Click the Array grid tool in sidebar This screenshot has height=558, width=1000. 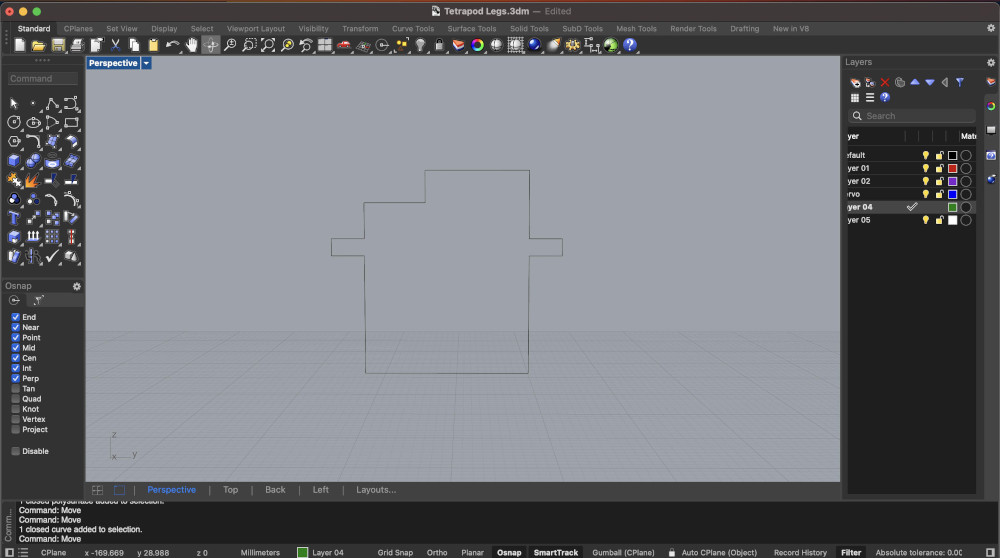click(x=52, y=237)
